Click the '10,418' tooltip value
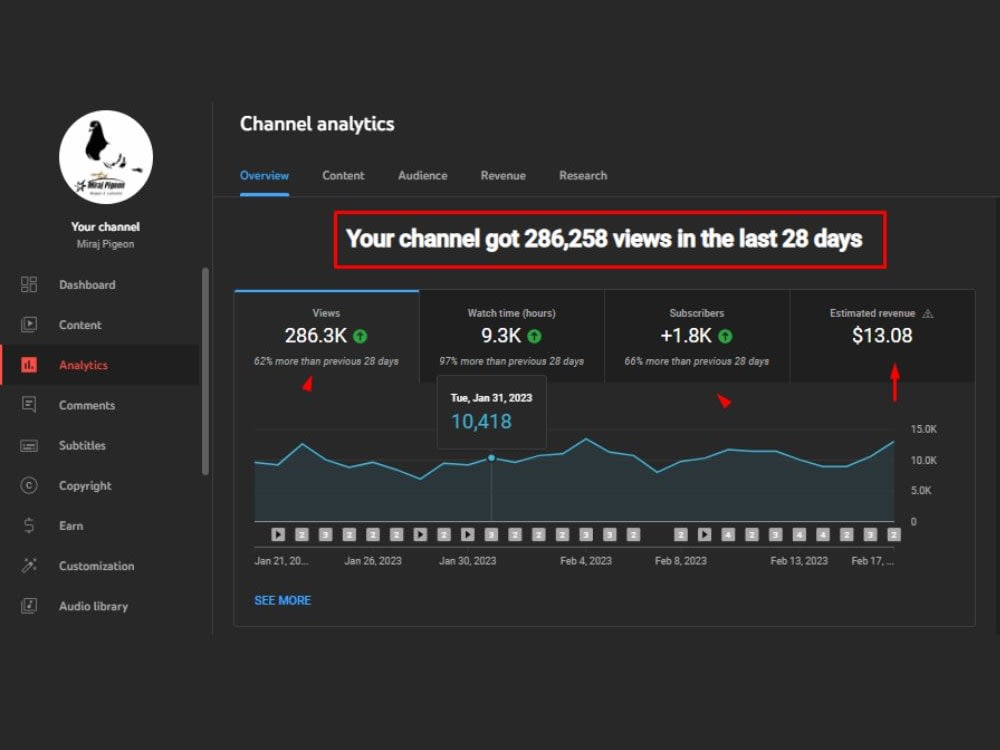The image size is (1000, 750). [482, 422]
